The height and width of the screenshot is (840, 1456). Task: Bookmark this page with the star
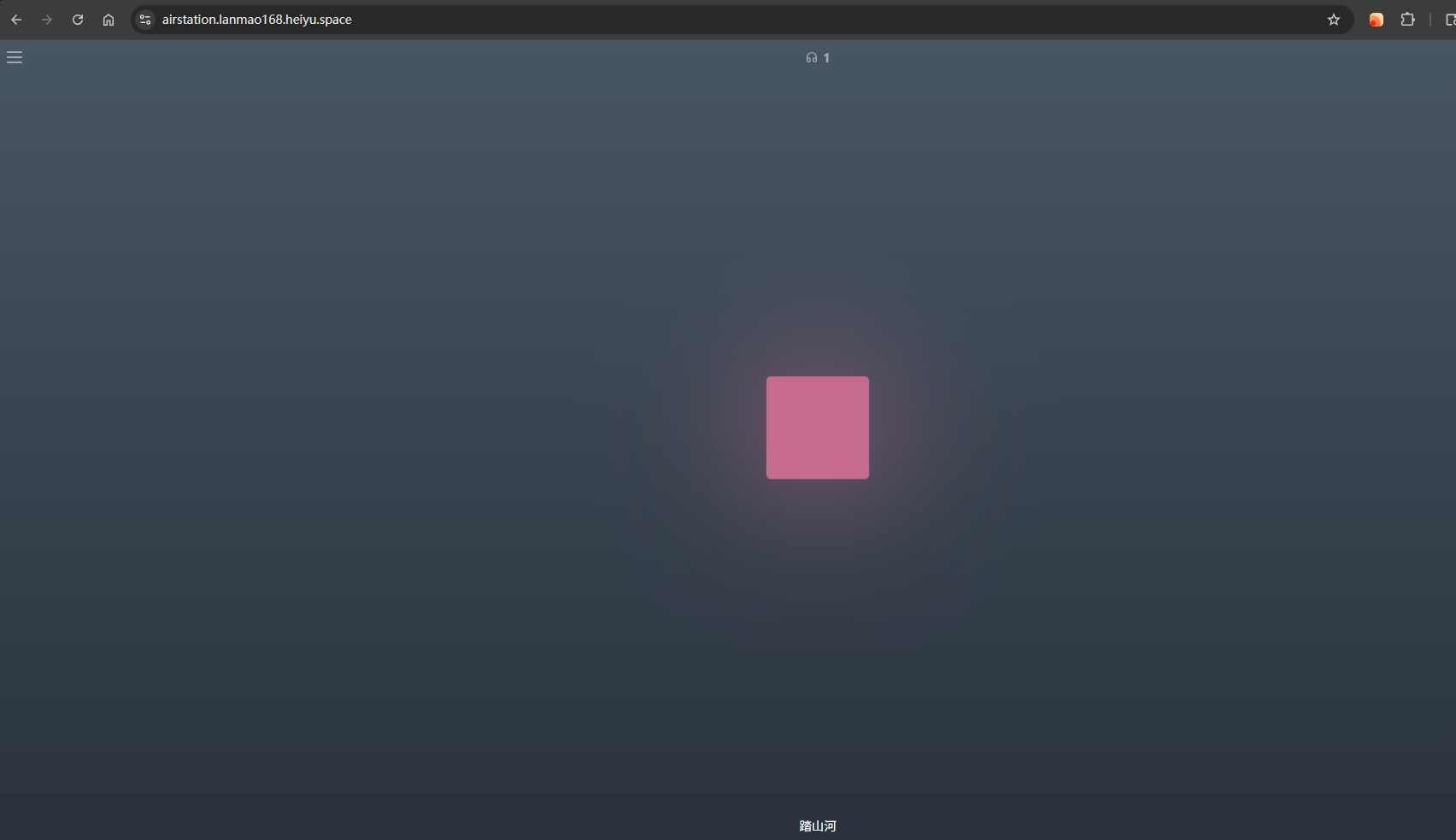[x=1334, y=20]
